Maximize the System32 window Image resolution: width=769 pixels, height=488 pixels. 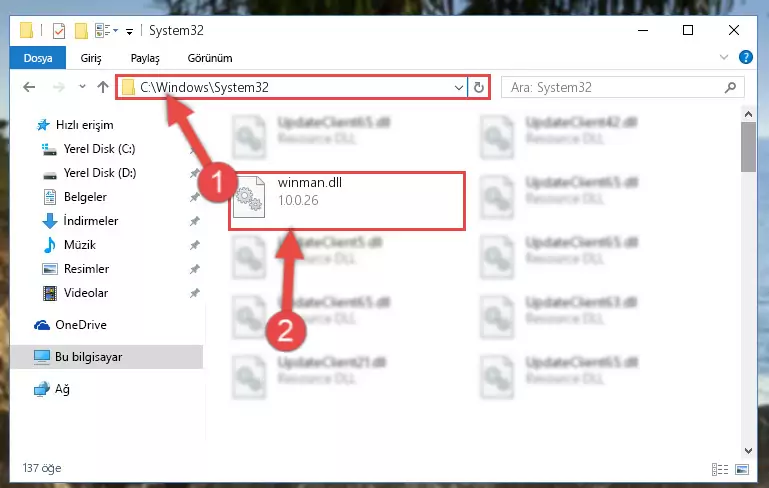click(x=688, y=30)
